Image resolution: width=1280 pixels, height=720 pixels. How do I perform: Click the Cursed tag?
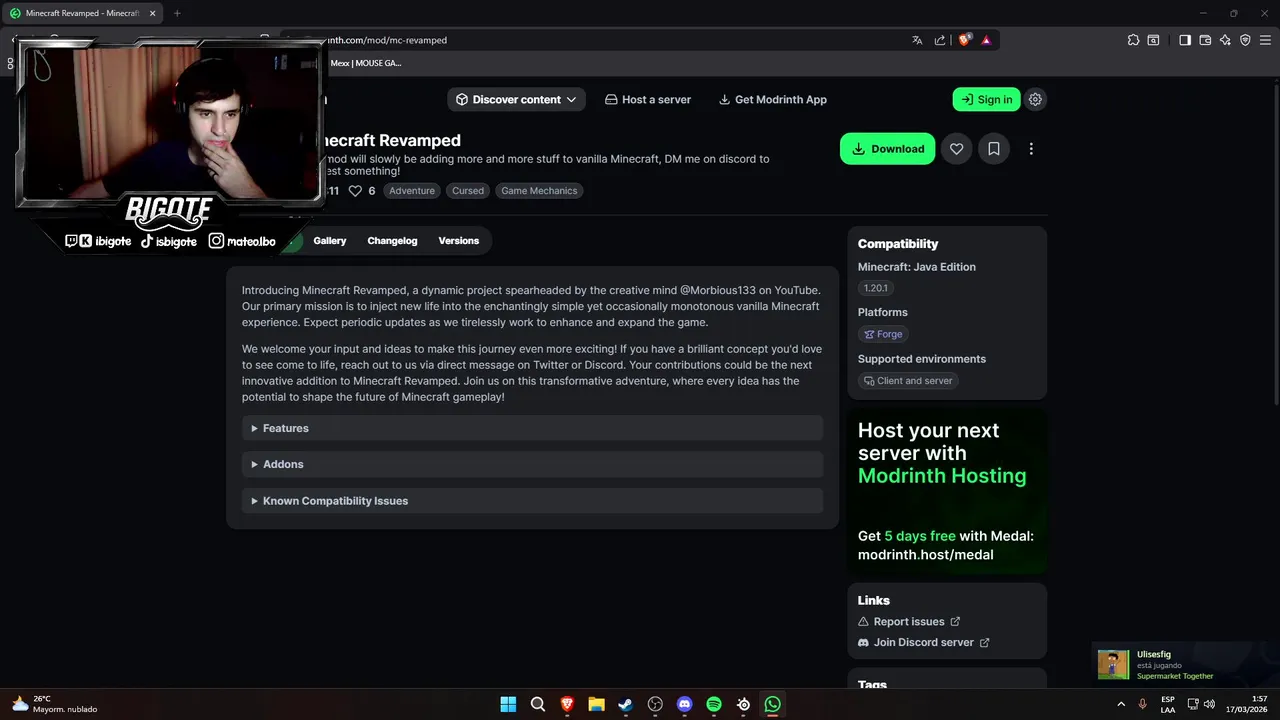(468, 191)
